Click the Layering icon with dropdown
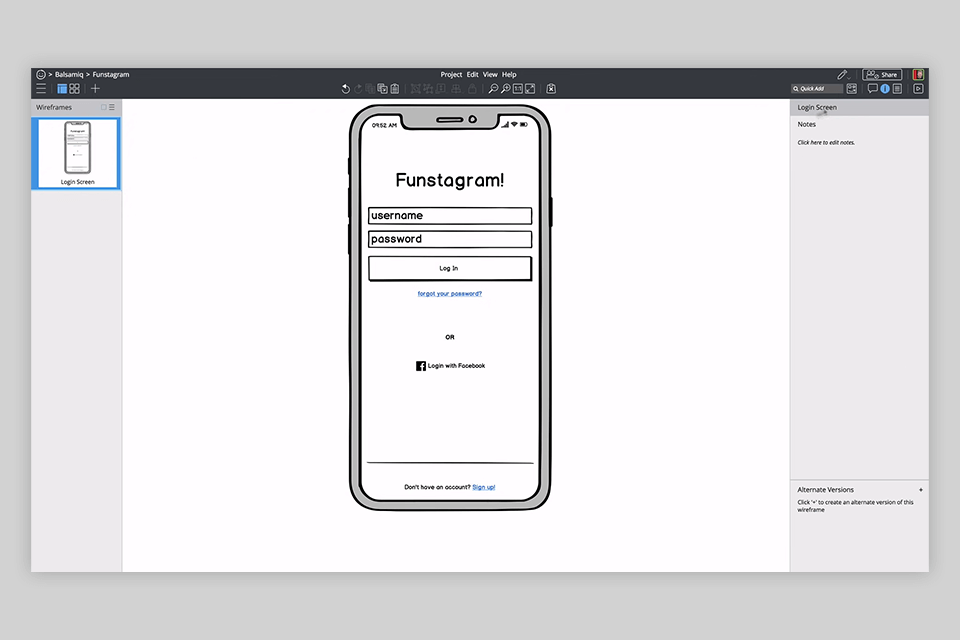This screenshot has width=960, height=640. 456,89
